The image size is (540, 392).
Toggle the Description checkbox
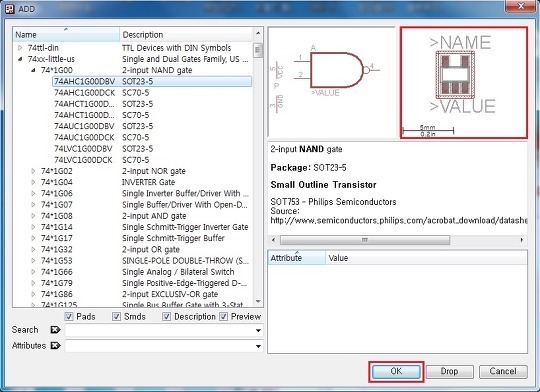click(167, 316)
